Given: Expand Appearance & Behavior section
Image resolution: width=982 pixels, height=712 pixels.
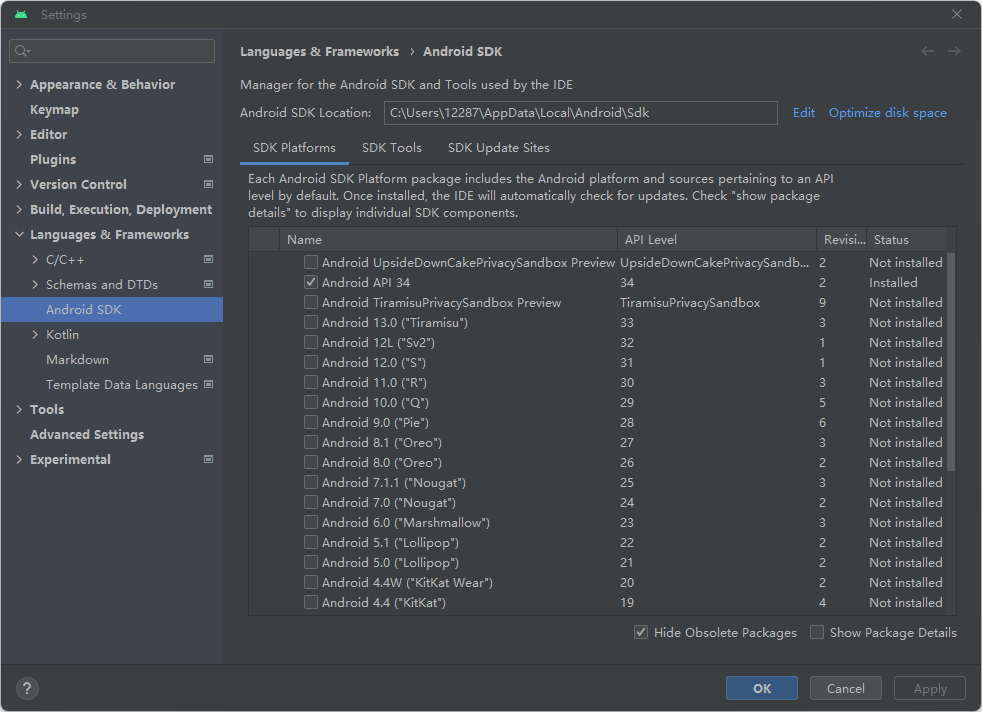Looking at the screenshot, I should [x=19, y=85].
